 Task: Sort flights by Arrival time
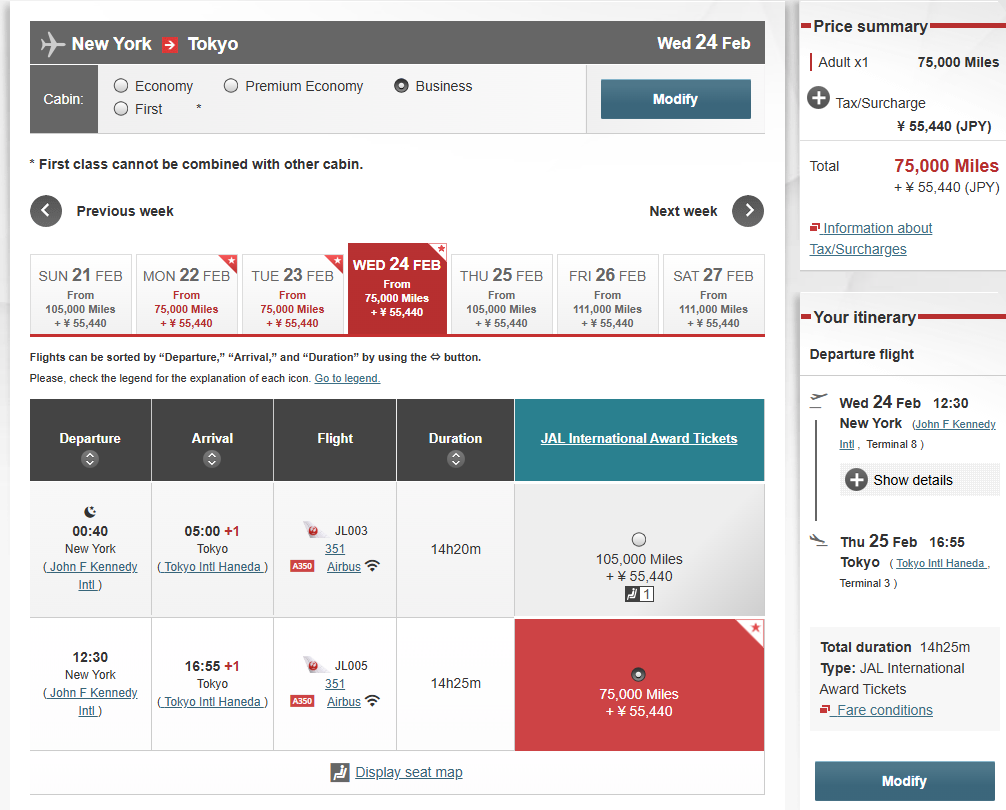(x=212, y=459)
